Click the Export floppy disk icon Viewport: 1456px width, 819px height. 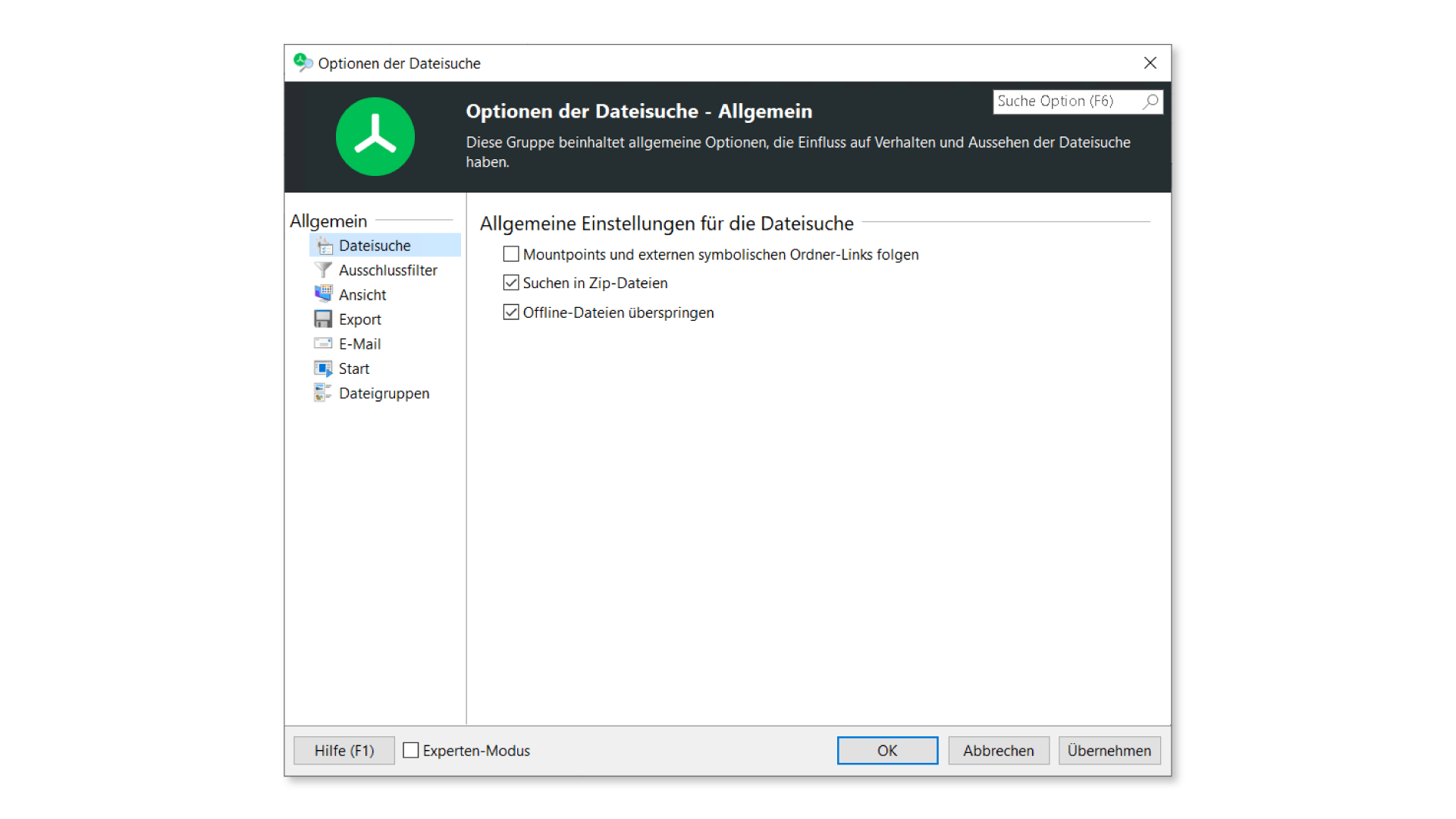tap(323, 319)
